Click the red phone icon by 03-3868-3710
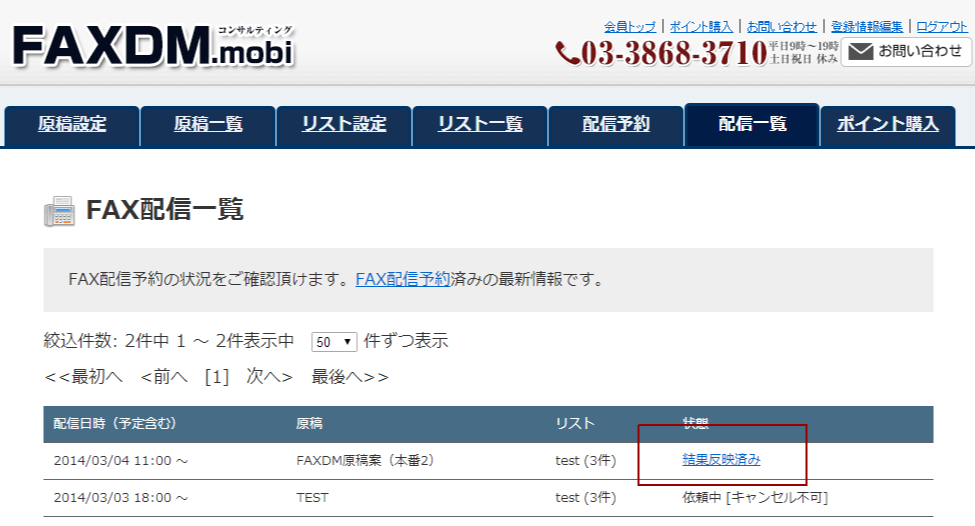975x526 pixels. (567, 53)
